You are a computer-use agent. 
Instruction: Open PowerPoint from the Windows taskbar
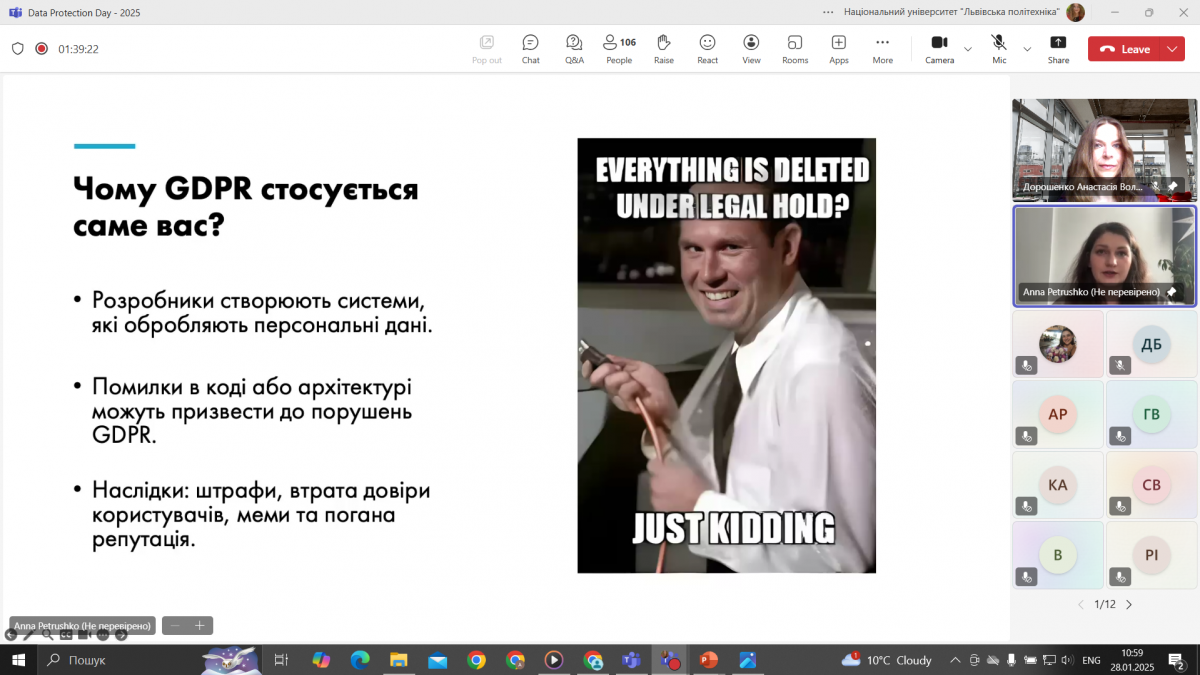[x=708, y=660]
